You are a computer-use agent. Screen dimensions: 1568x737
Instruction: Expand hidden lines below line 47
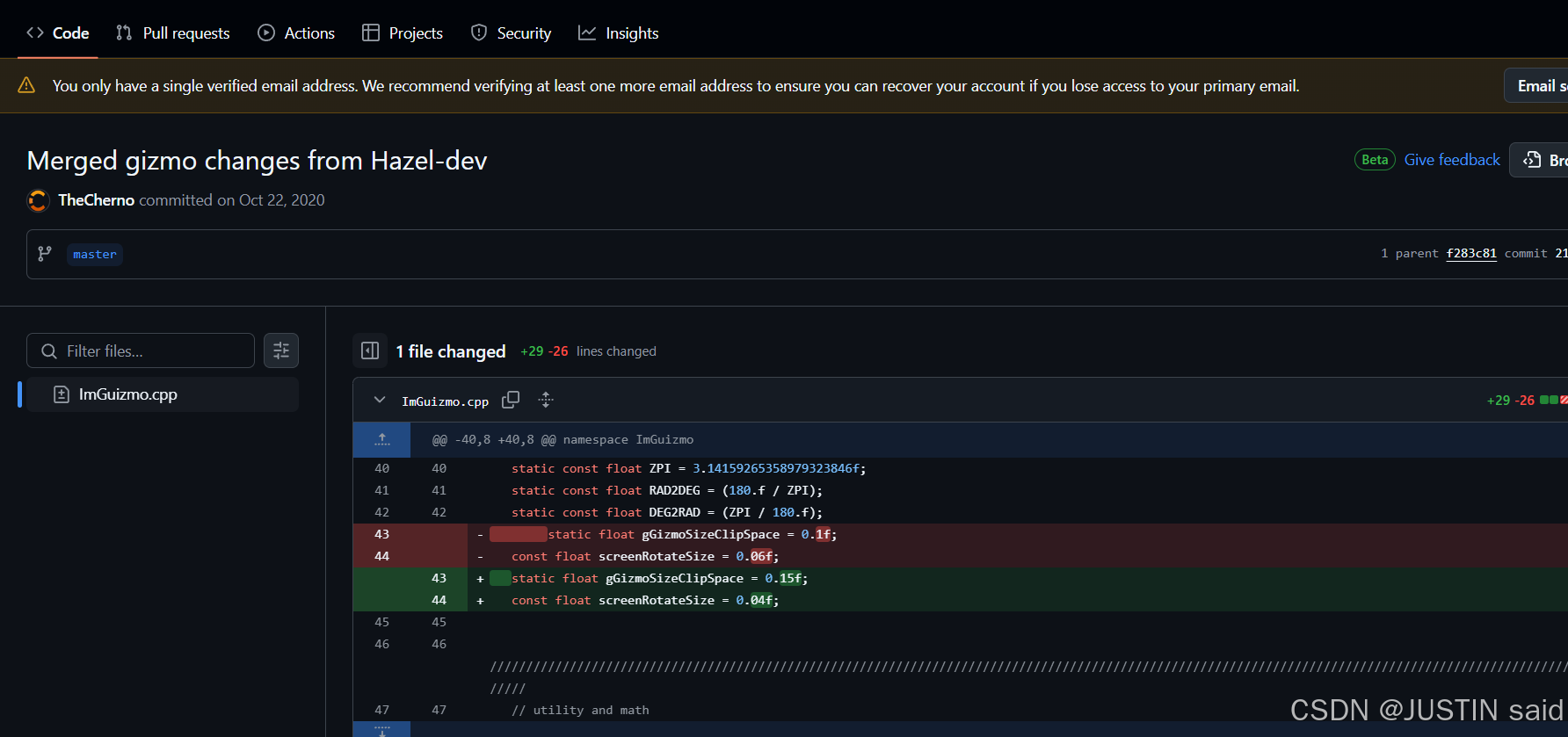381,730
